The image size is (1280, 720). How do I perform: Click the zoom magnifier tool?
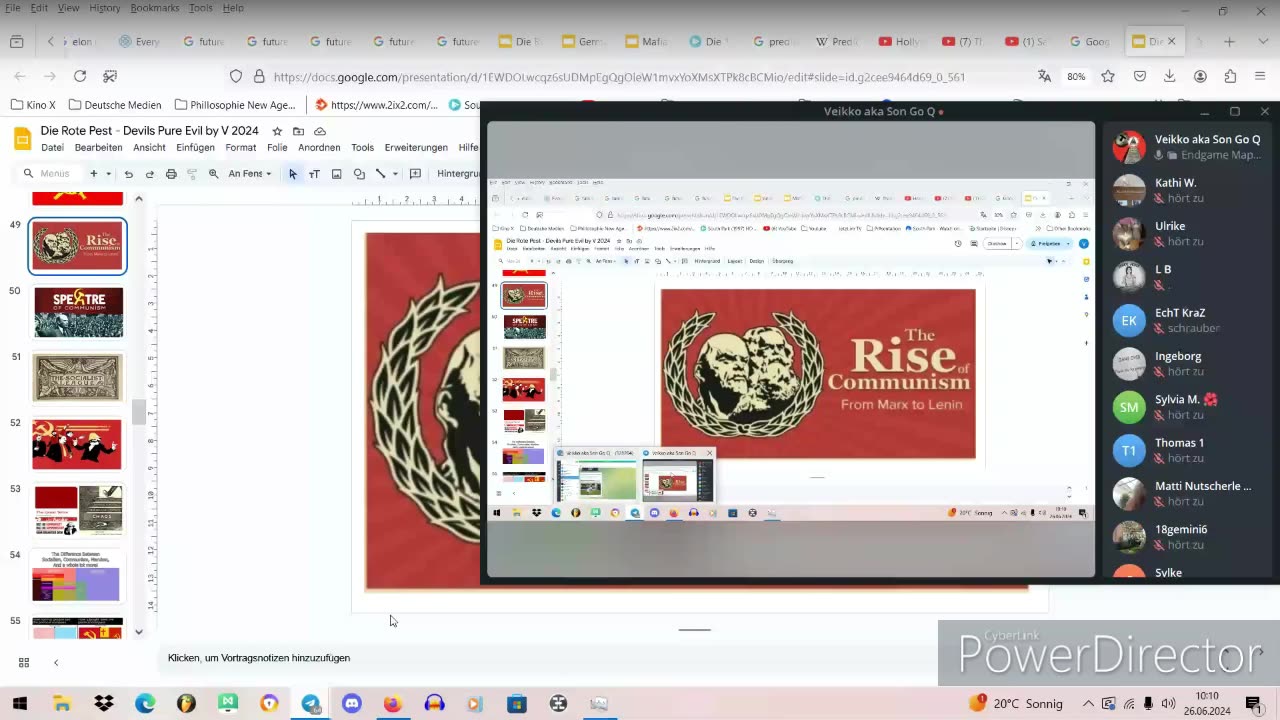tap(213, 173)
